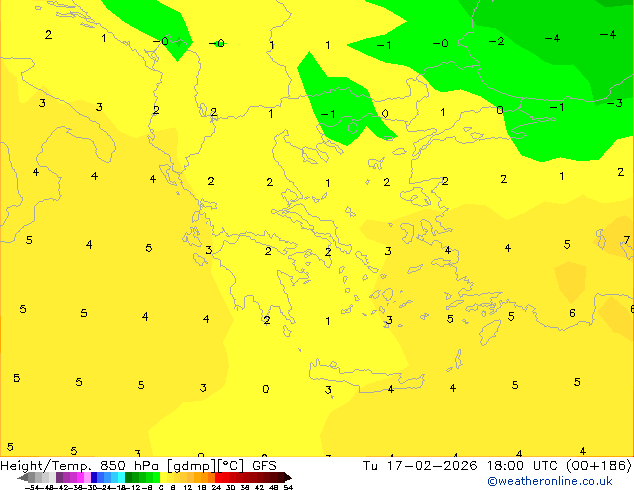
Task: Click the '7' temperature value on the map
Action: tap(626, 241)
